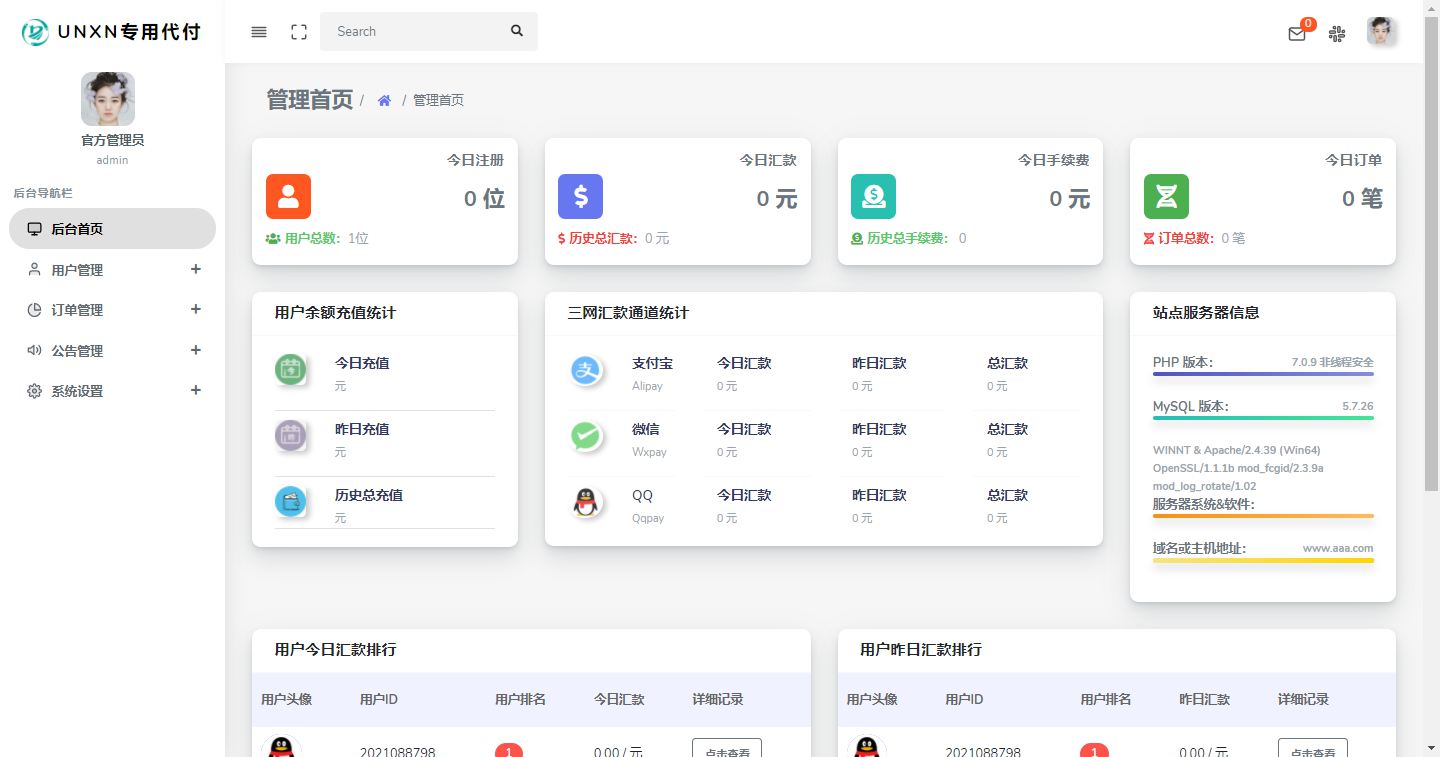Click the PHP 版本 progress bar

click(1263, 374)
